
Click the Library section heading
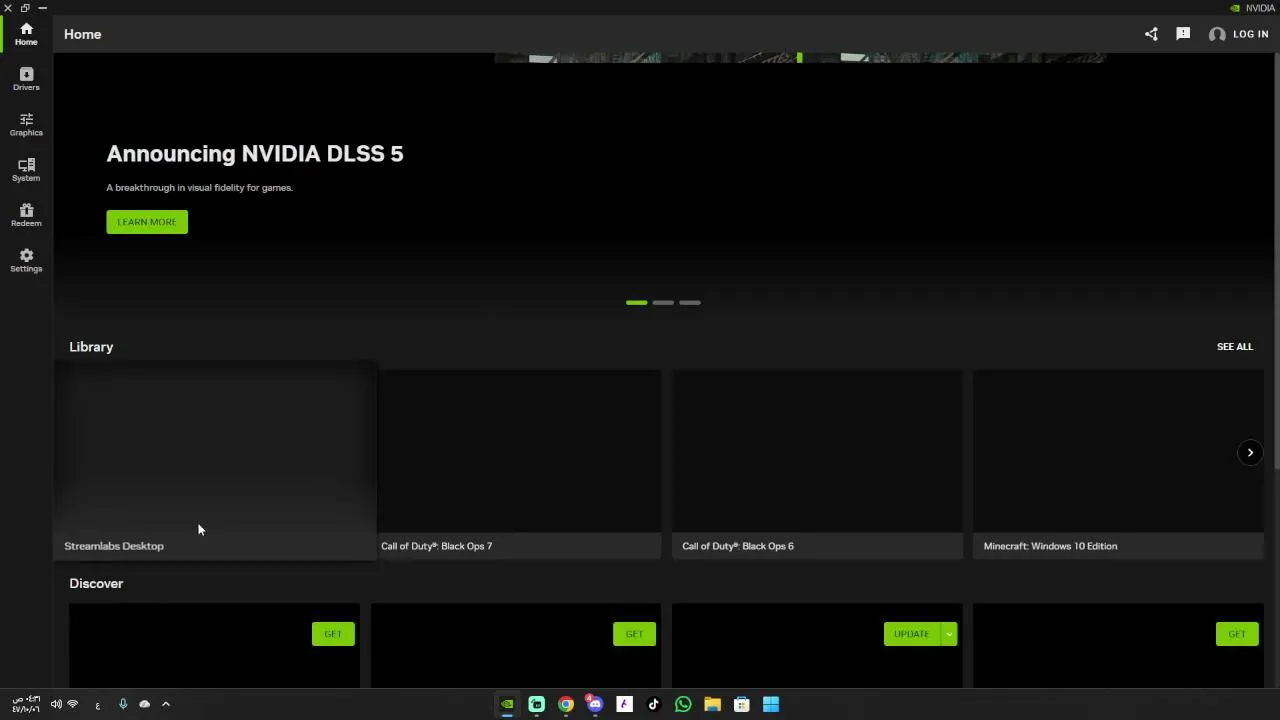click(x=91, y=347)
